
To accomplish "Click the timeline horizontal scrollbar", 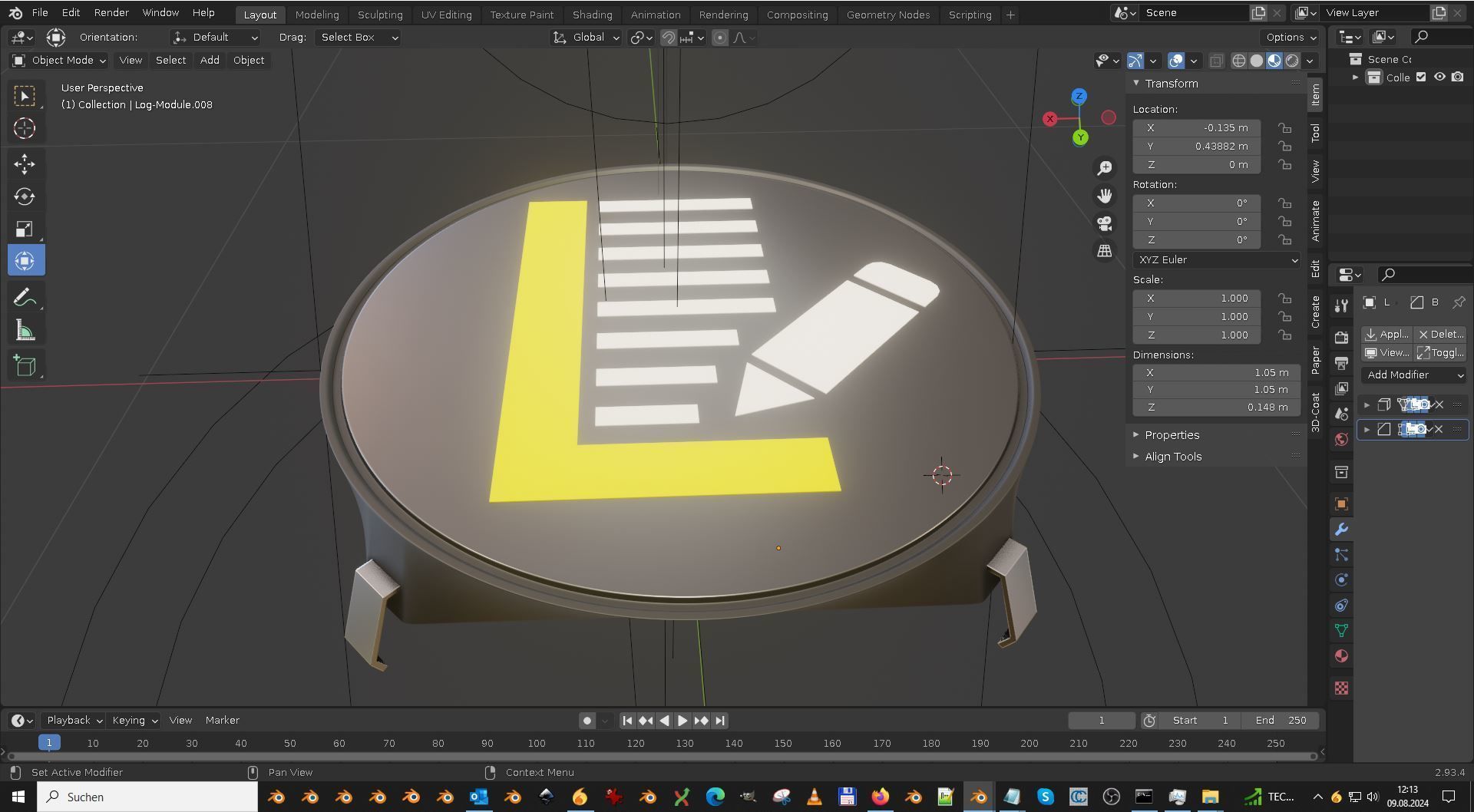I will click(662, 757).
